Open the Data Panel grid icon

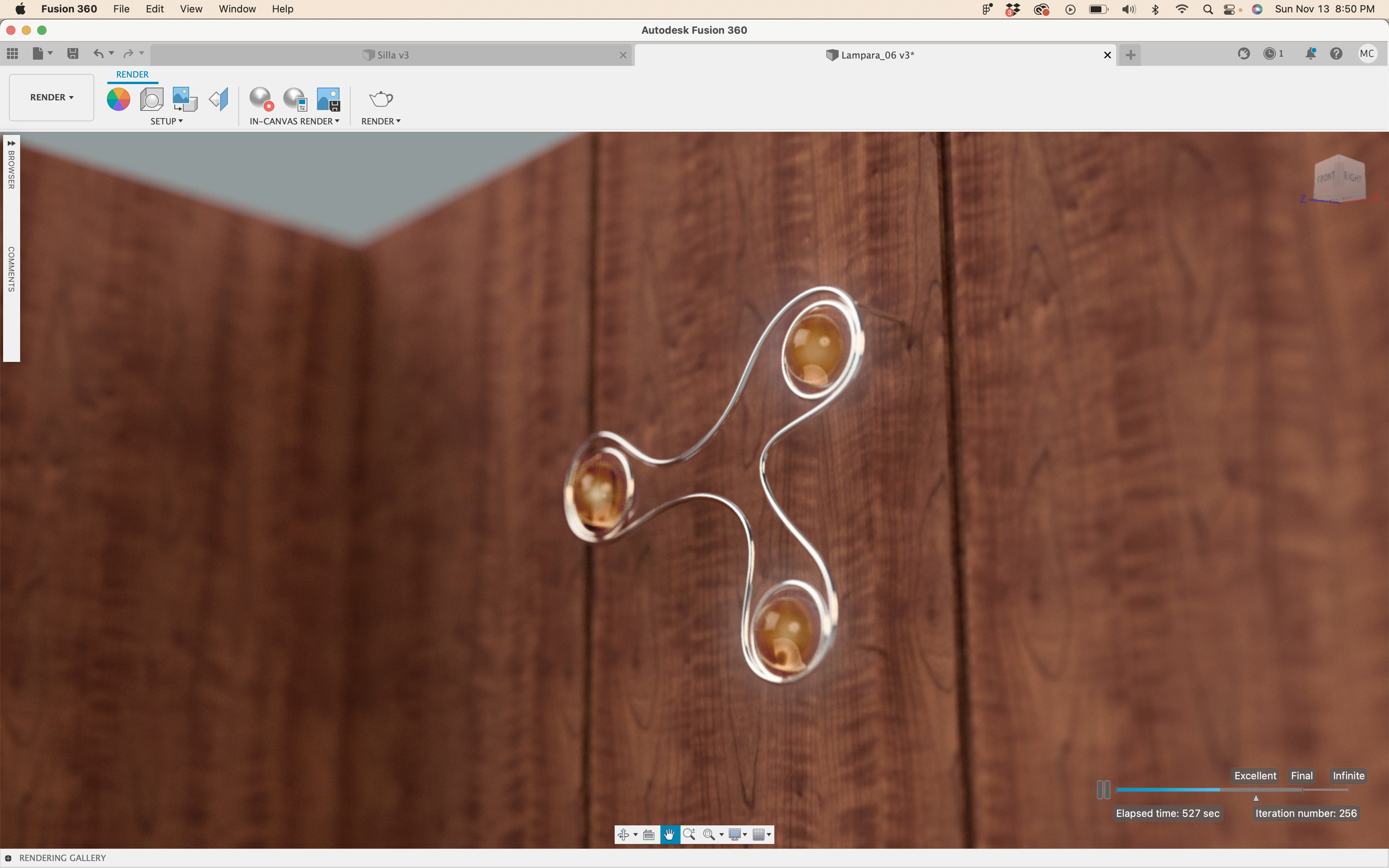click(x=13, y=53)
